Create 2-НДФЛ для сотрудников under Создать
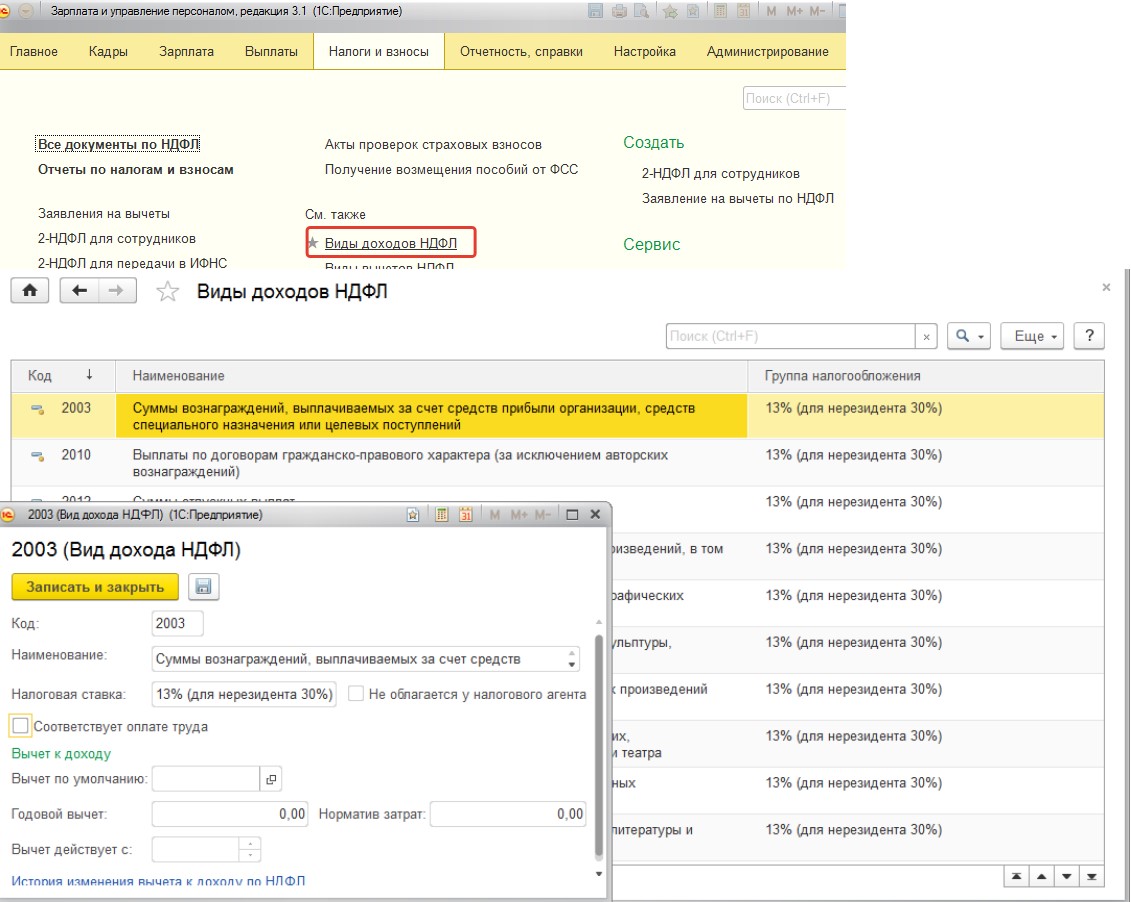Screen dimensions: 1131x902 721,173
